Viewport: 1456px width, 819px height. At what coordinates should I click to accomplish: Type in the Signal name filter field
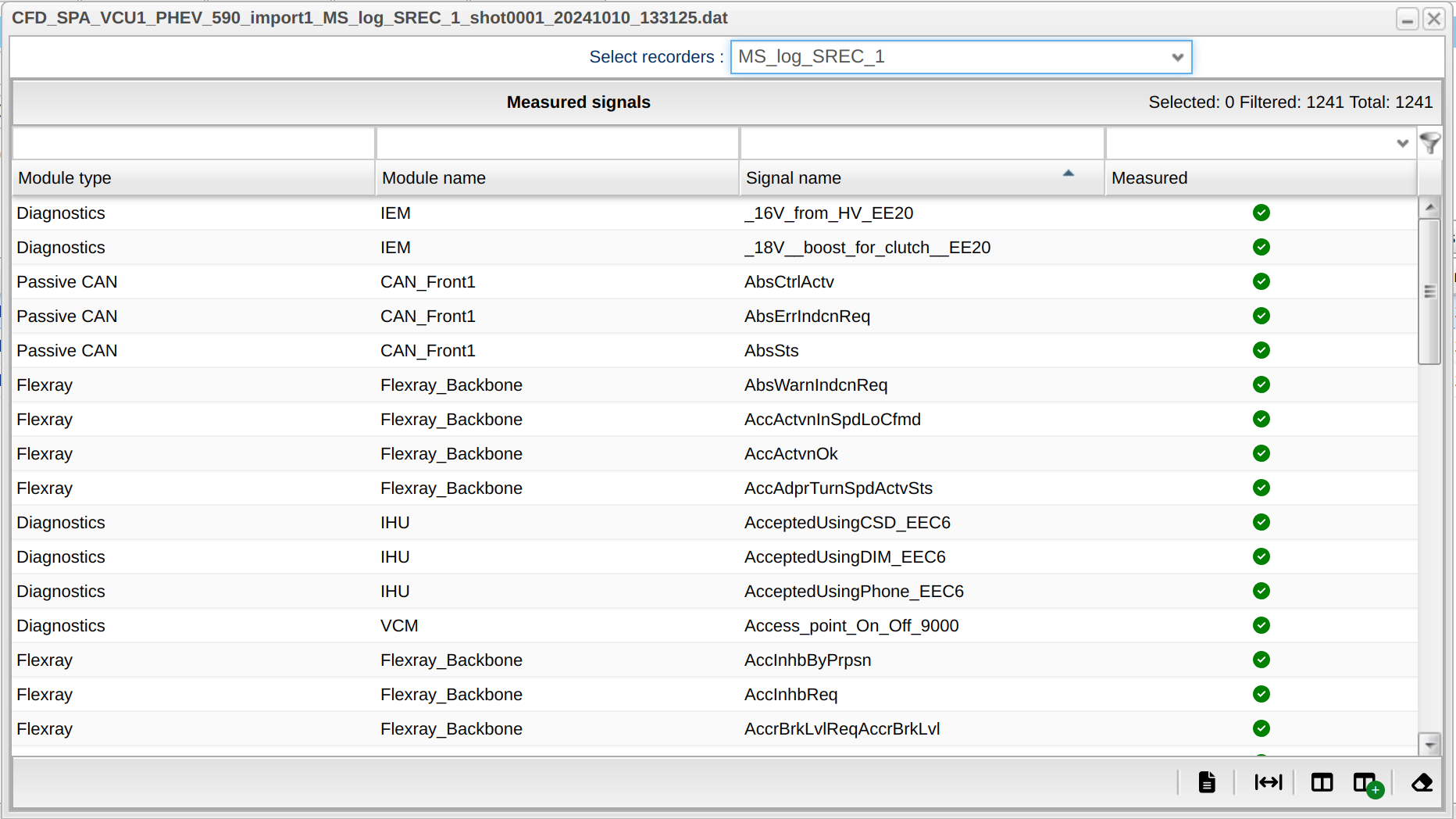[x=921, y=143]
